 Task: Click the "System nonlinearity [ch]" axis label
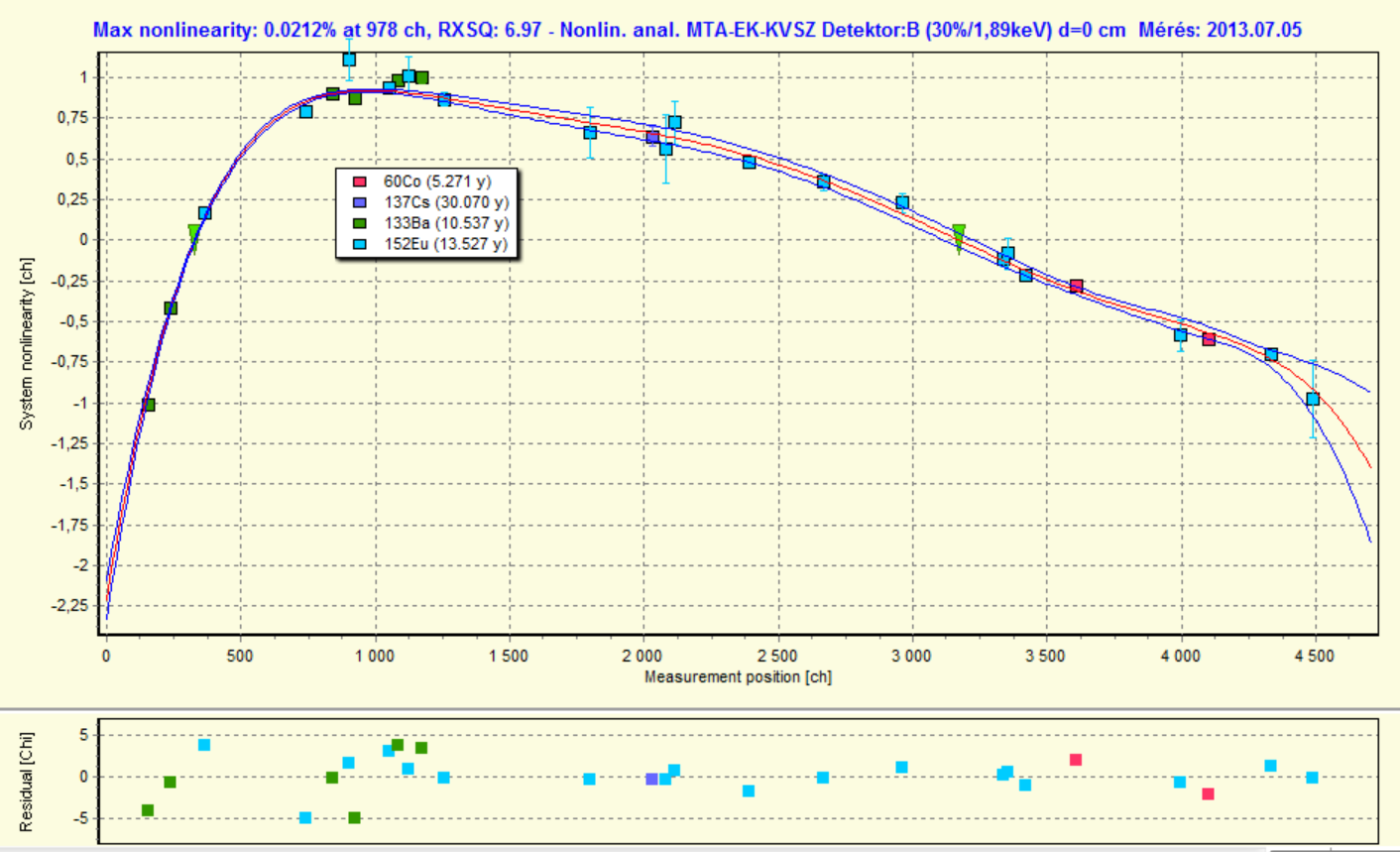(27, 344)
